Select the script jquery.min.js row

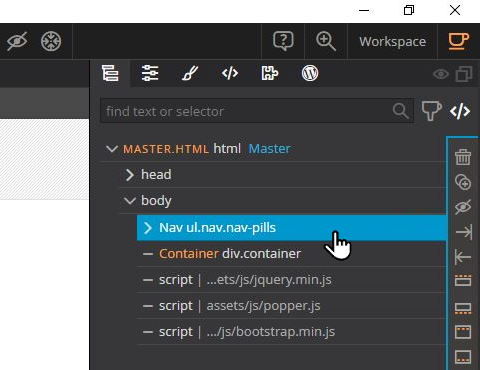point(292,280)
